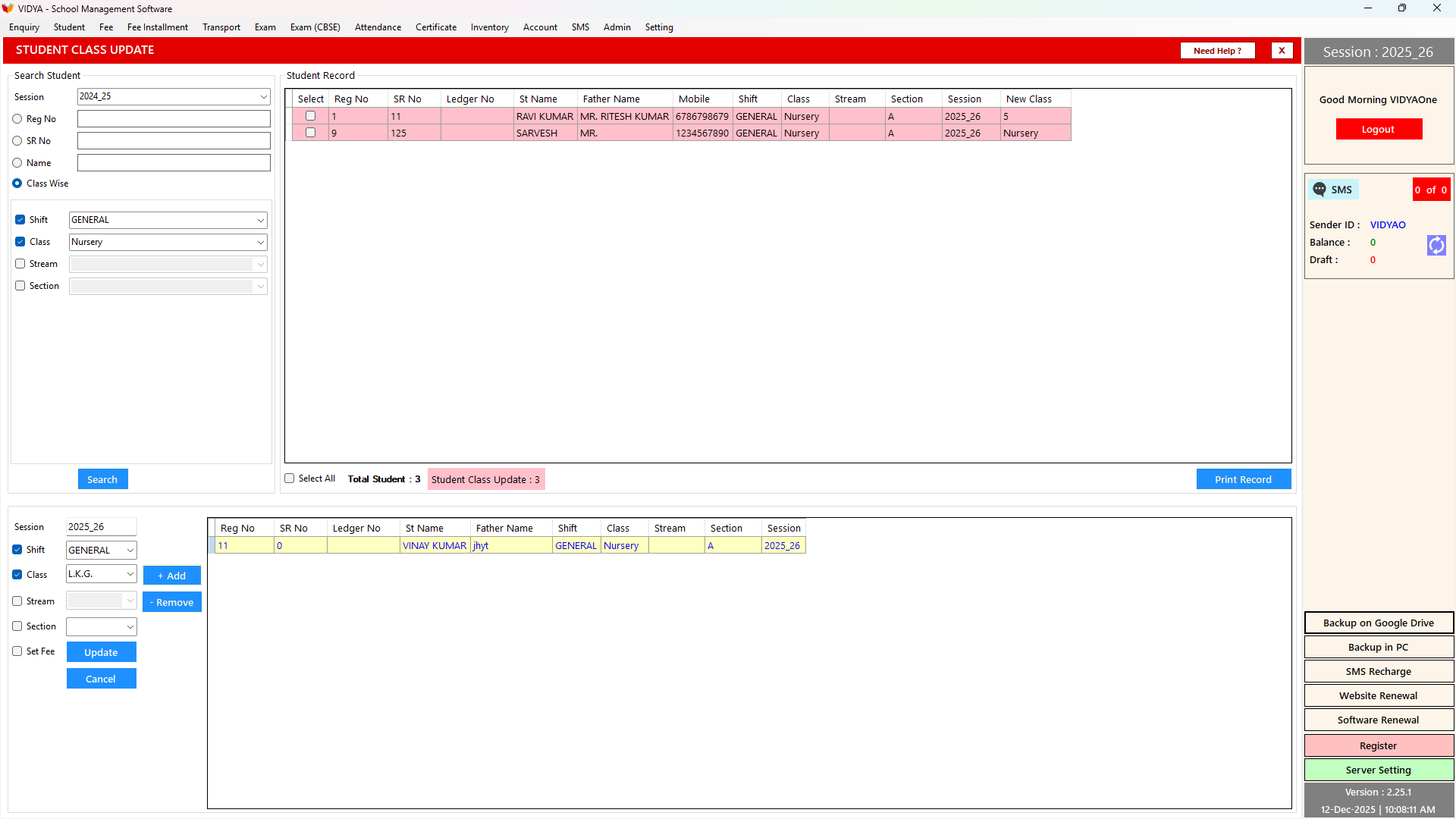Open the lower Stream dropdown
Viewport: 1456px width, 819px height.
click(x=101, y=601)
